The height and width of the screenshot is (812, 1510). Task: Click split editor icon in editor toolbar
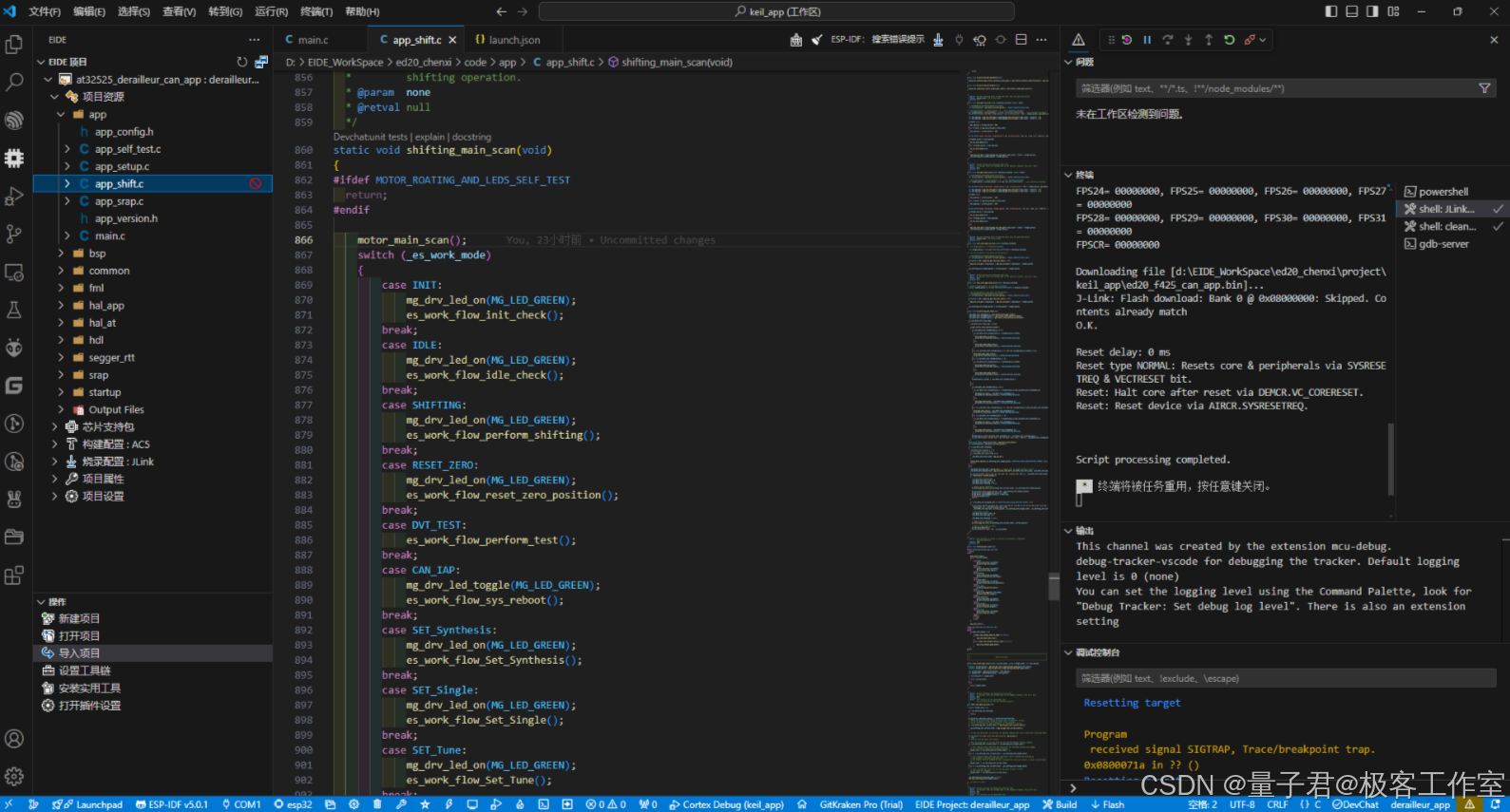[1021, 40]
